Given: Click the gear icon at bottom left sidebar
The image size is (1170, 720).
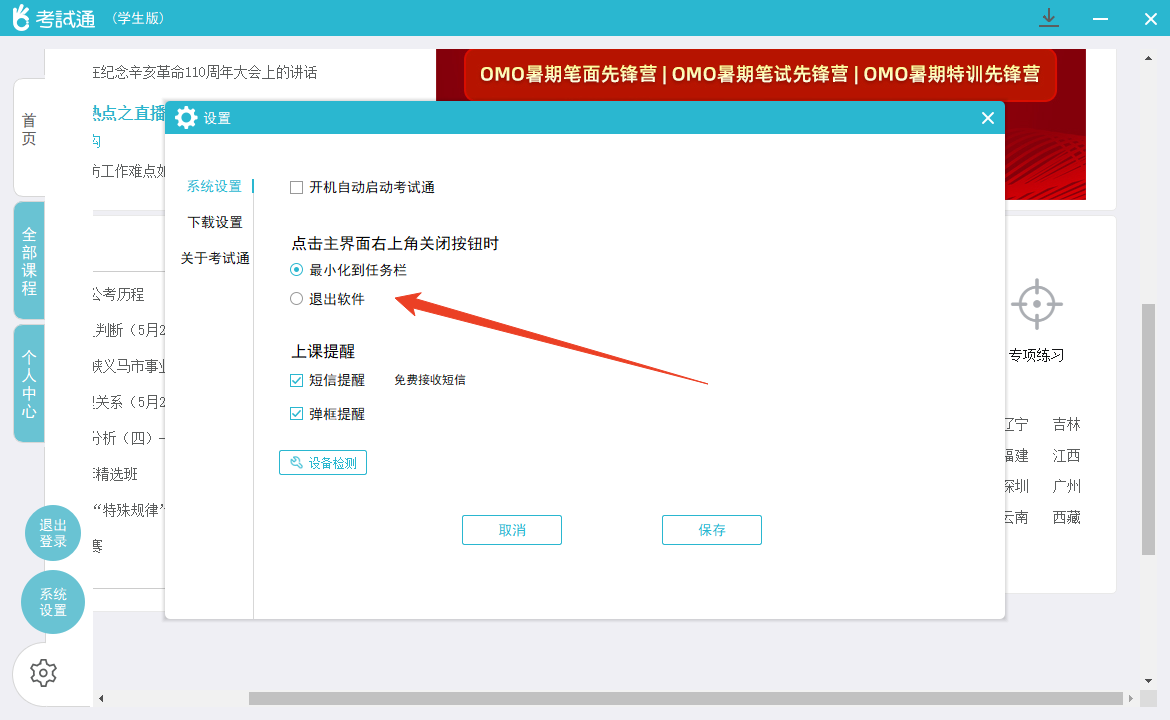Looking at the screenshot, I should pos(43,673).
